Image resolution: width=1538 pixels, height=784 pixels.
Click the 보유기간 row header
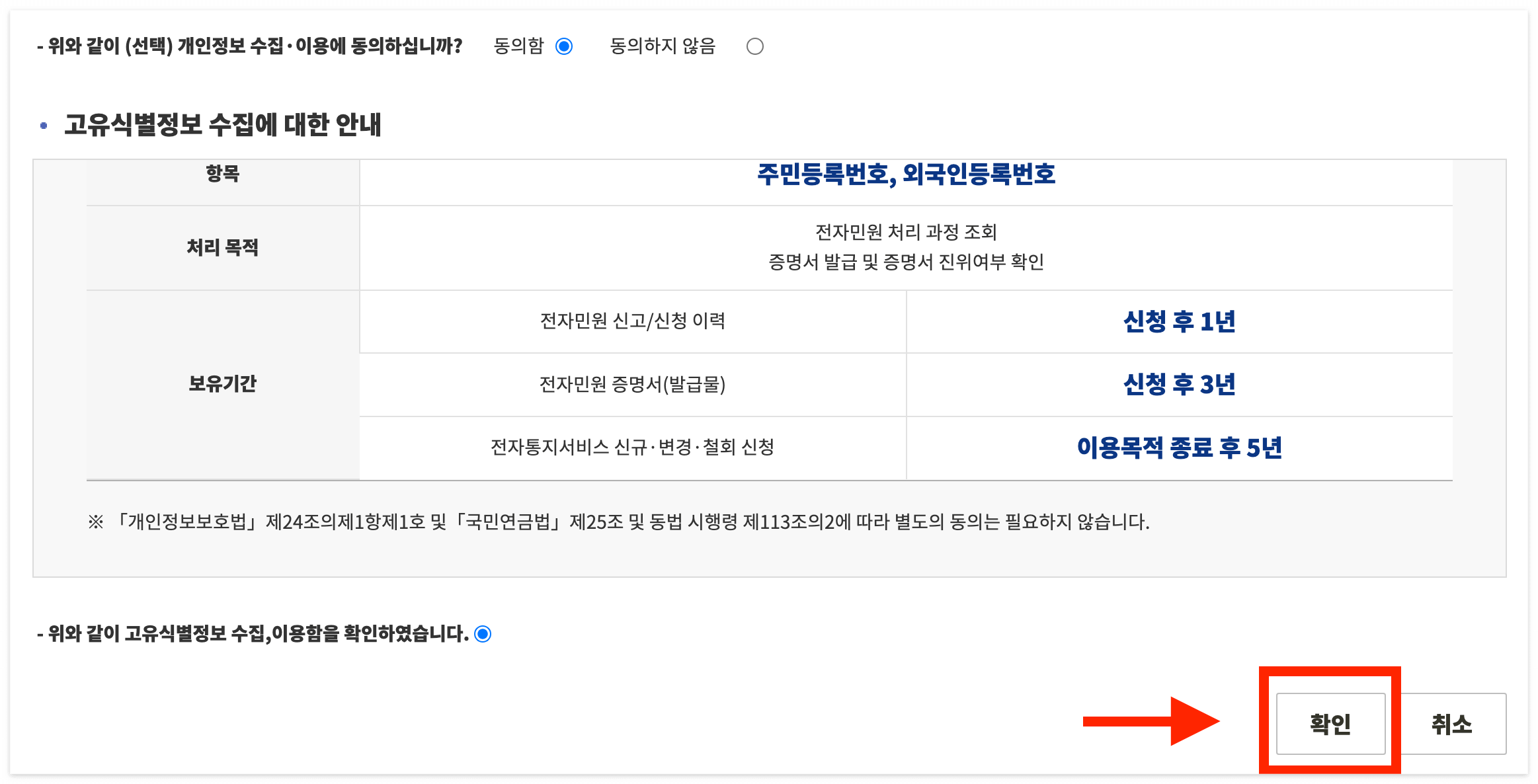point(223,384)
